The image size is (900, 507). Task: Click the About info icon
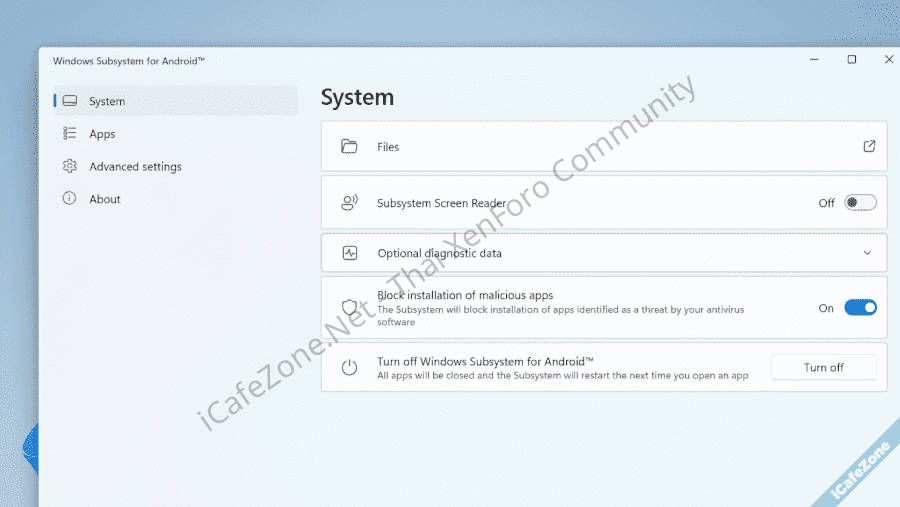[69, 199]
